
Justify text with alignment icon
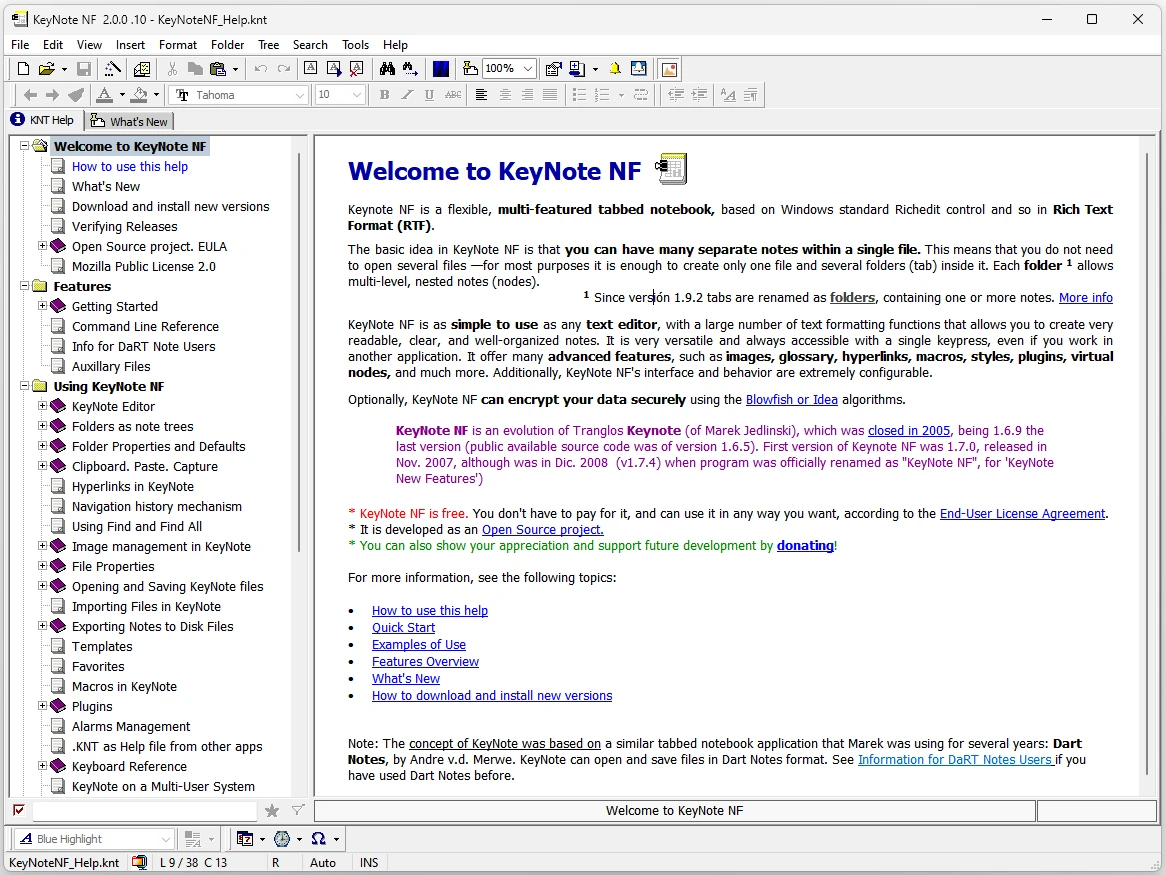(550, 95)
